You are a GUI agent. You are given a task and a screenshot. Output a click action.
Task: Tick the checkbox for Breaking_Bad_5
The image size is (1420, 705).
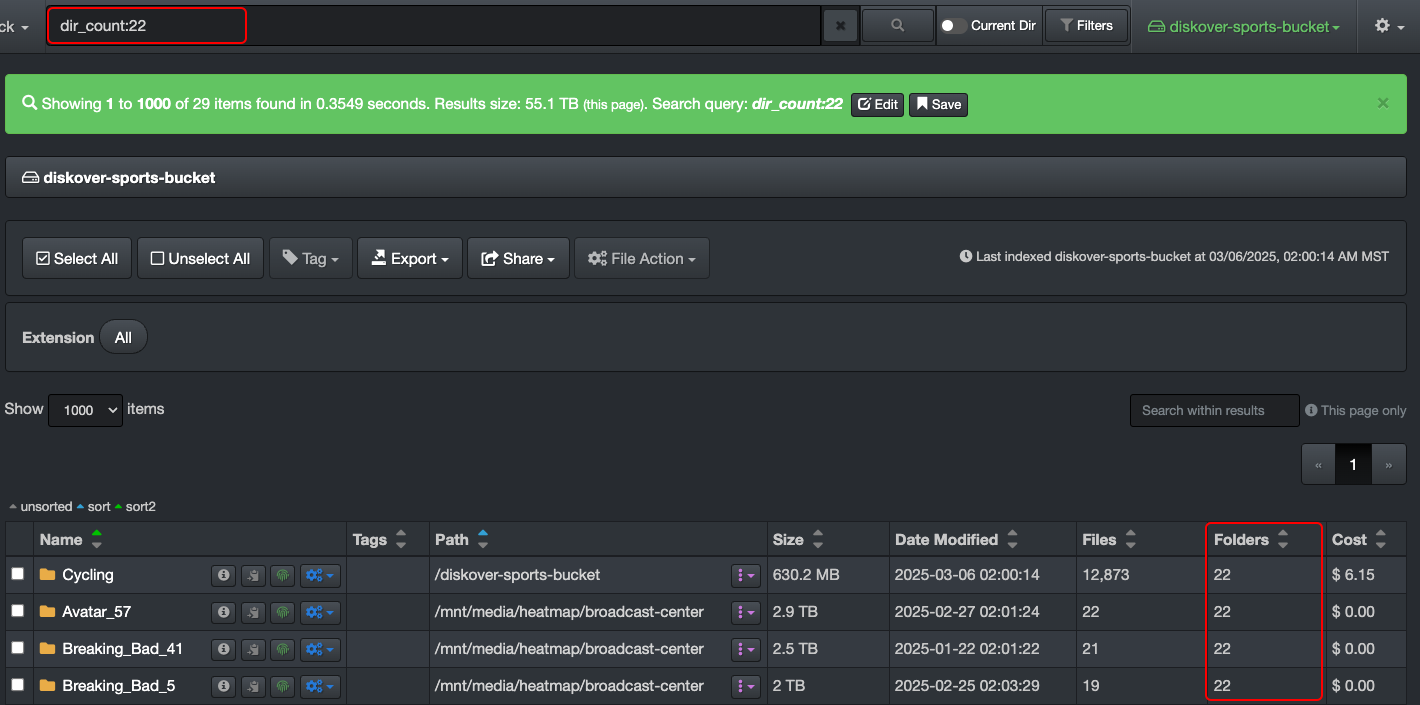[18, 685]
